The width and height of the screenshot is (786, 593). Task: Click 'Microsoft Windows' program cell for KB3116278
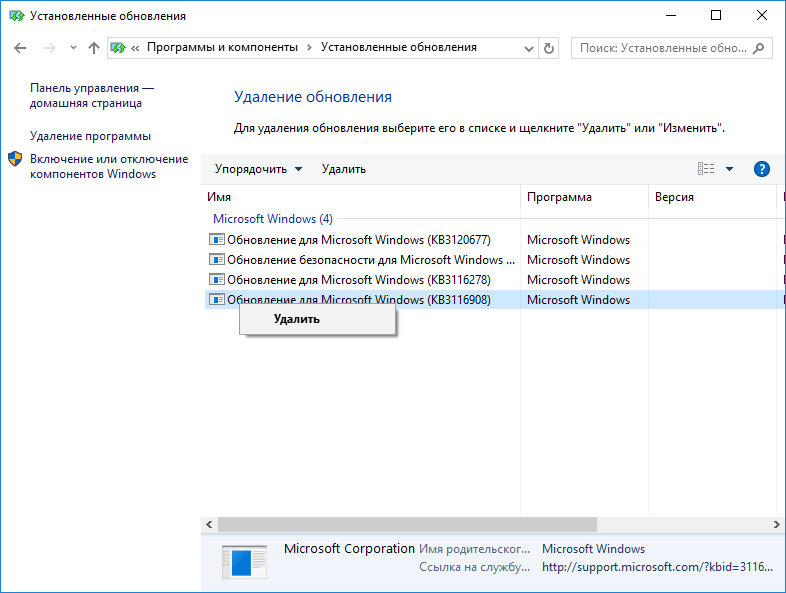[x=578, y=280]
